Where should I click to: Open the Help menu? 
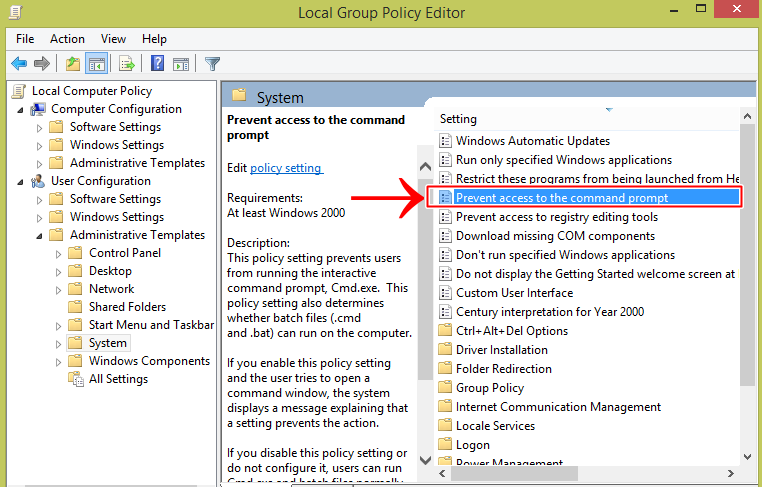[x=154, y=39]
